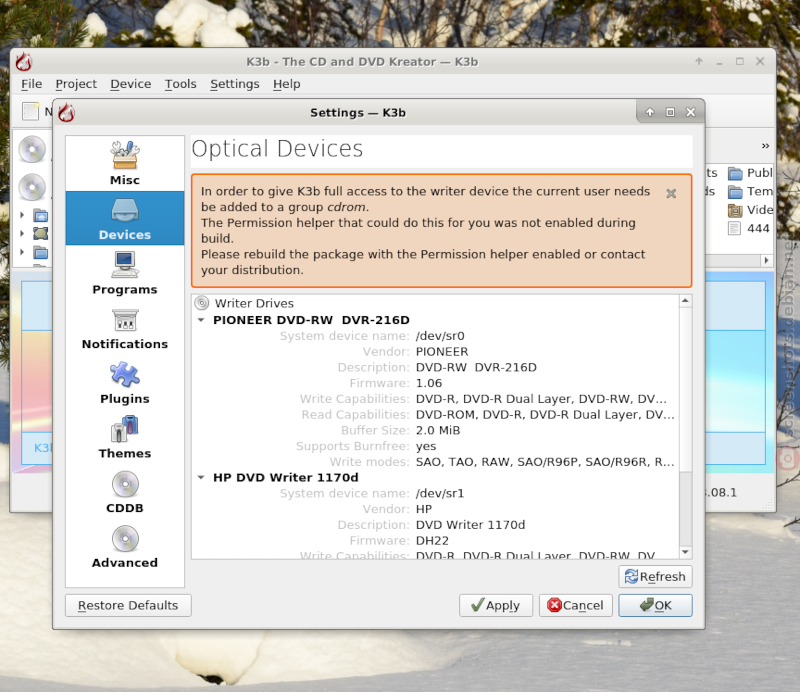Click the Optical Devices page heading

pos(277,149)
